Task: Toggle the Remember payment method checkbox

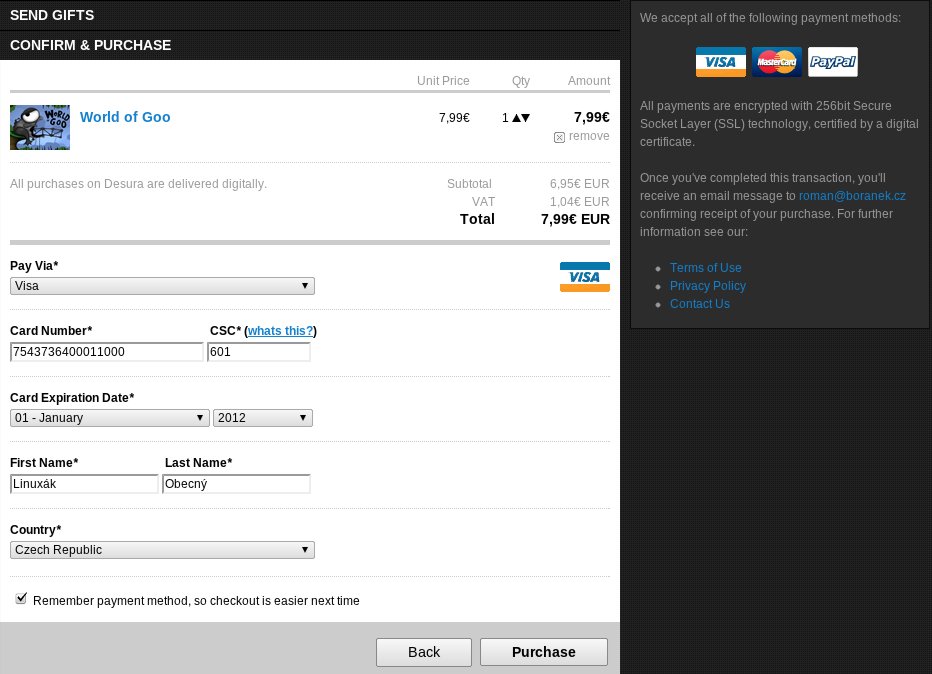Action: [21, 599]
